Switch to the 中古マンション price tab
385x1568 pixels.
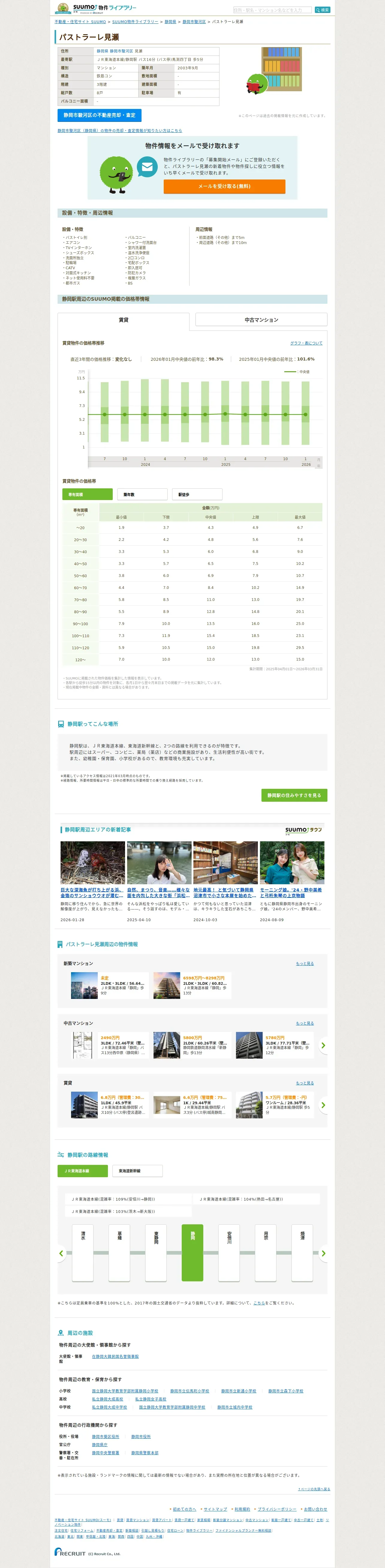click(261, 320)
